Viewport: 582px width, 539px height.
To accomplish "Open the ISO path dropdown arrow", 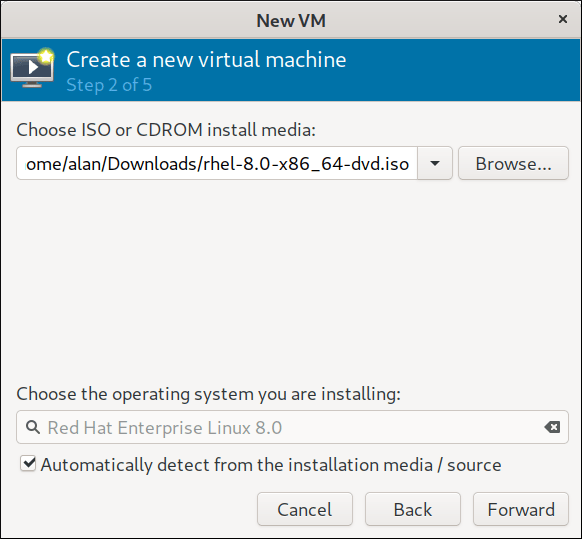I will [x=435, y=163].
